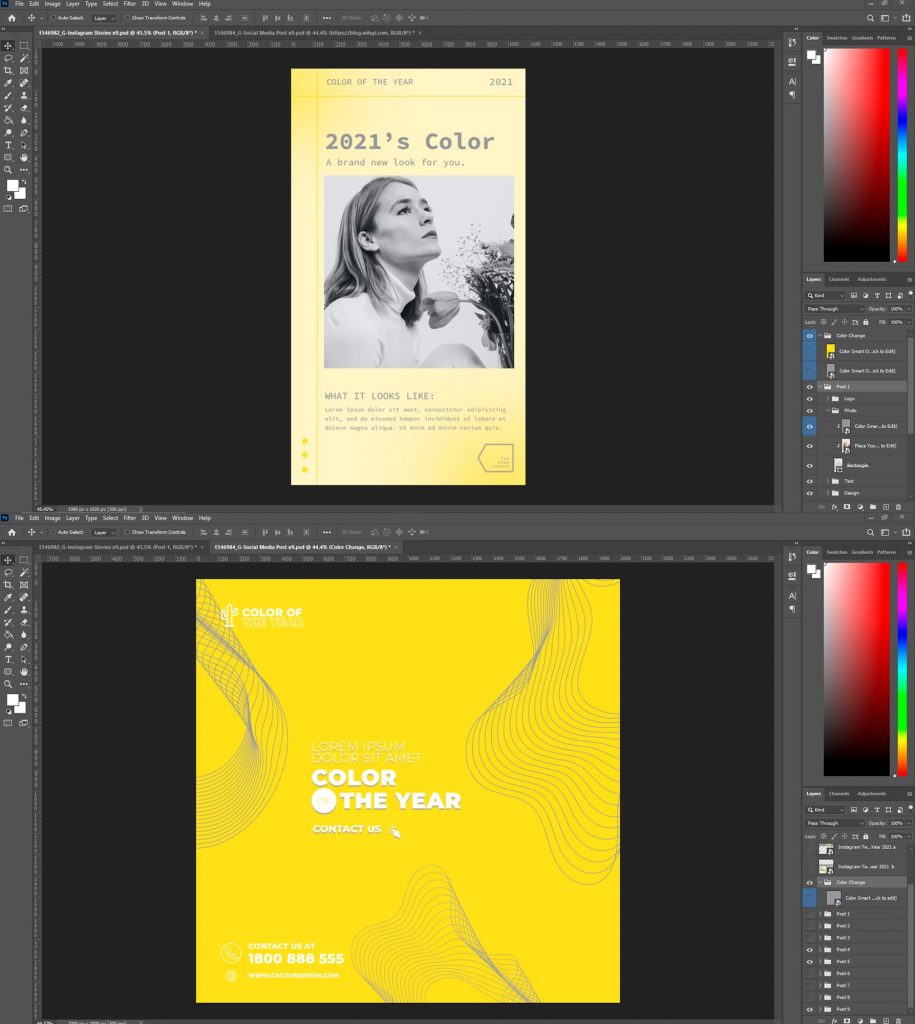The height and width of the screenshot is (1024, 915).
Task: Hide Color Change group in top Layers panel
Action: tap(810, 336)
